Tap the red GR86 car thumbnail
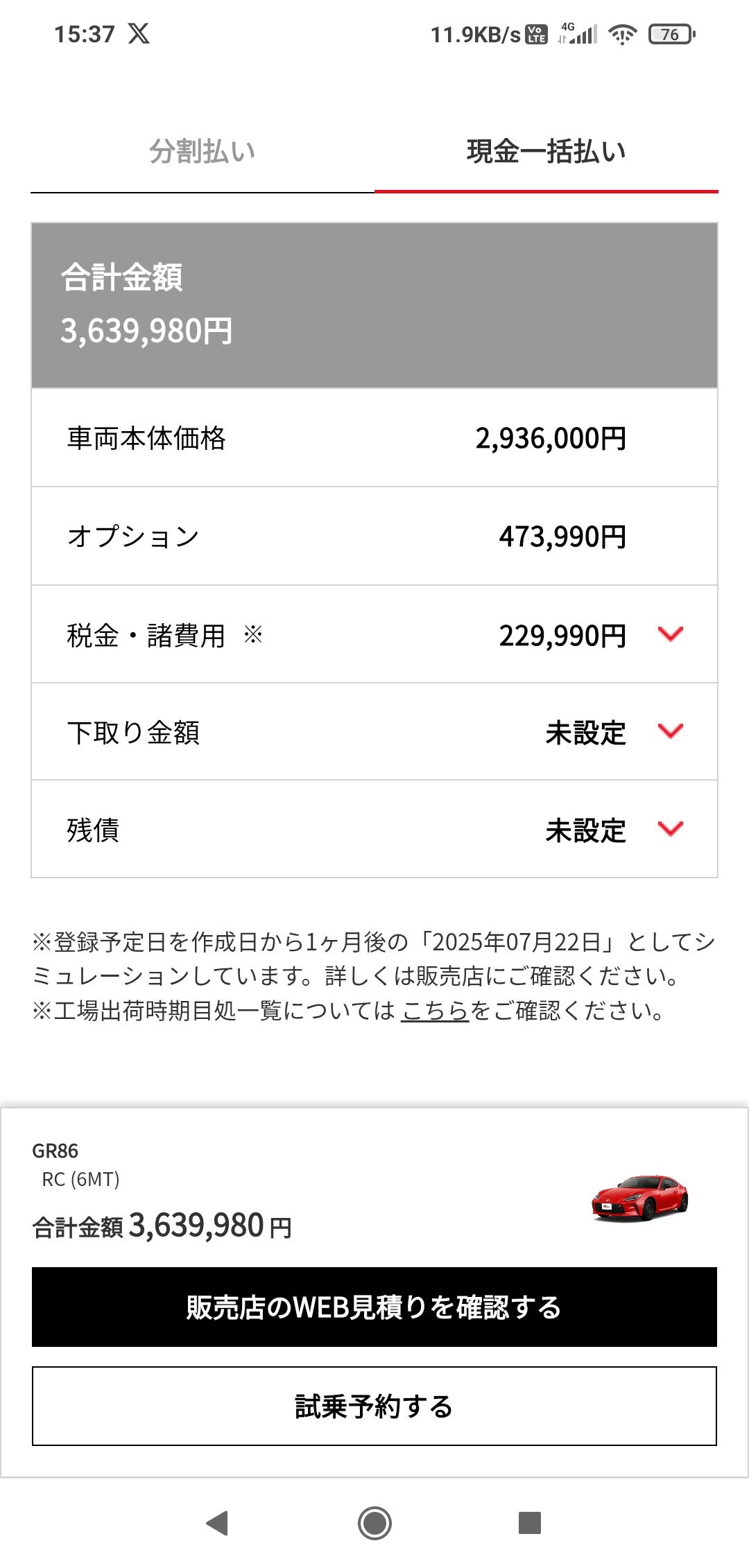This screenshot has height=1568, width=749. click(639, 1198)
